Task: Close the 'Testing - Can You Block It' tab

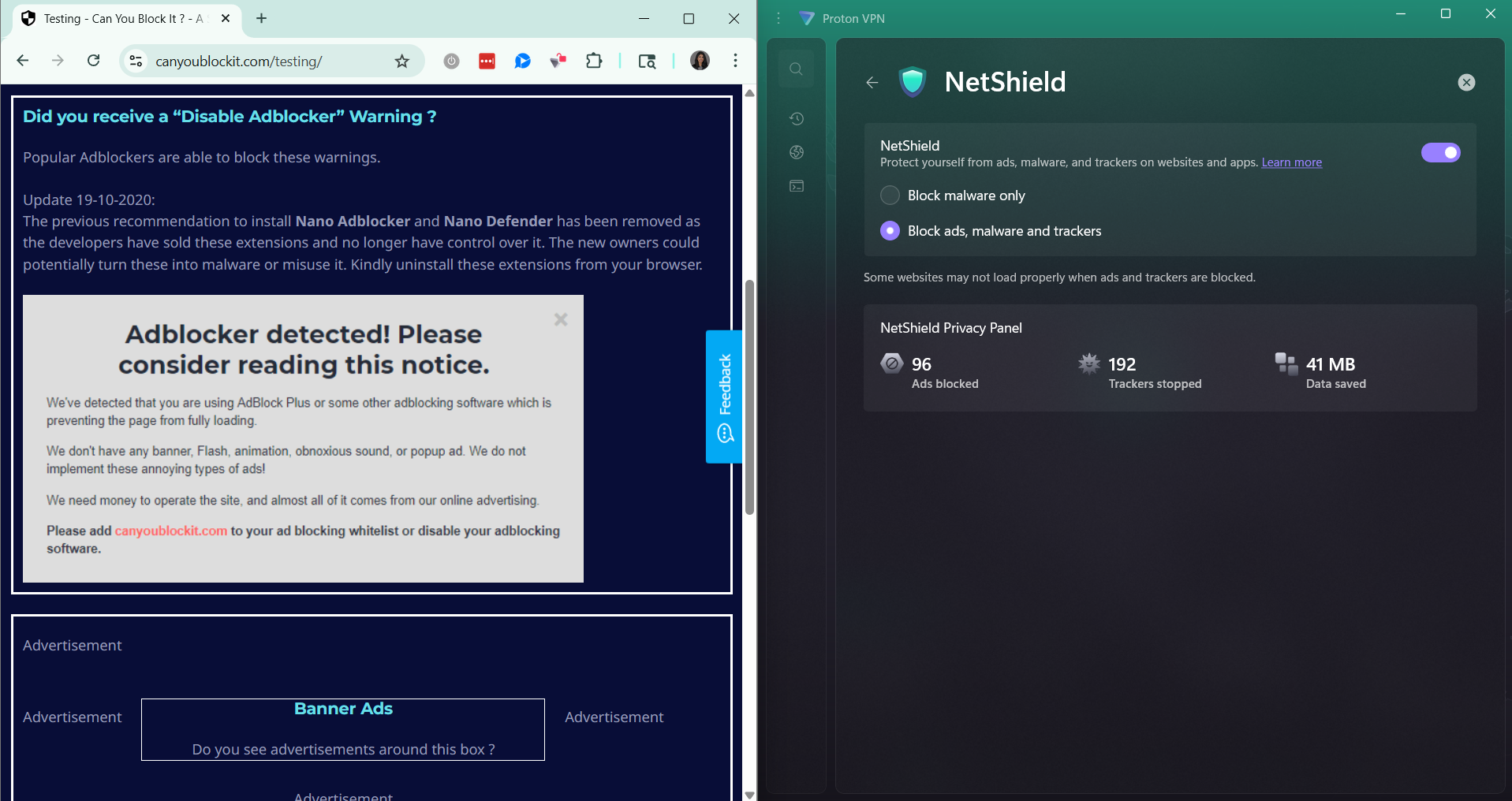Action: [x=226, y=18]
